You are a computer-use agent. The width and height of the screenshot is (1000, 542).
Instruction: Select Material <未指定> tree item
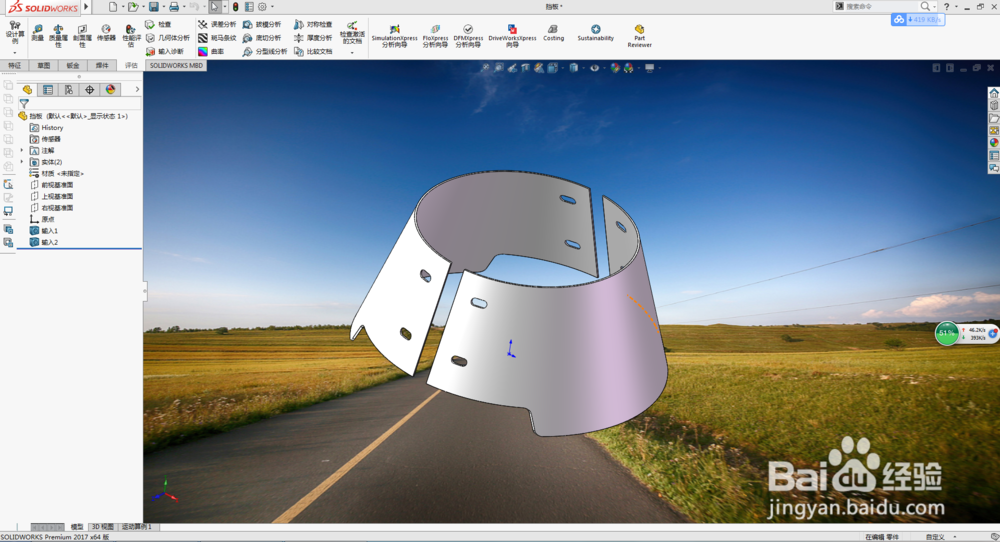tap(57, 173)
